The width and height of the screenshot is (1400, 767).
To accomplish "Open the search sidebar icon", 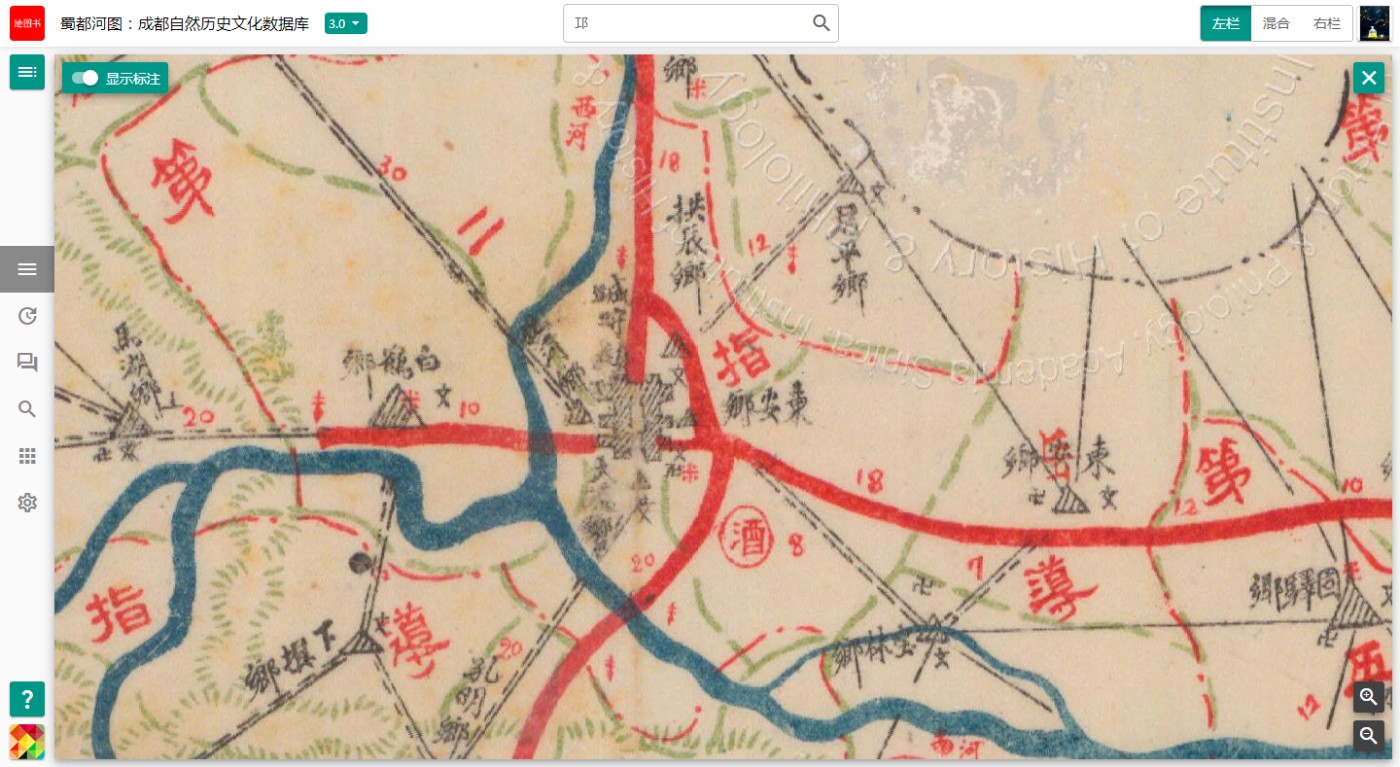I will tap(27, 409).
